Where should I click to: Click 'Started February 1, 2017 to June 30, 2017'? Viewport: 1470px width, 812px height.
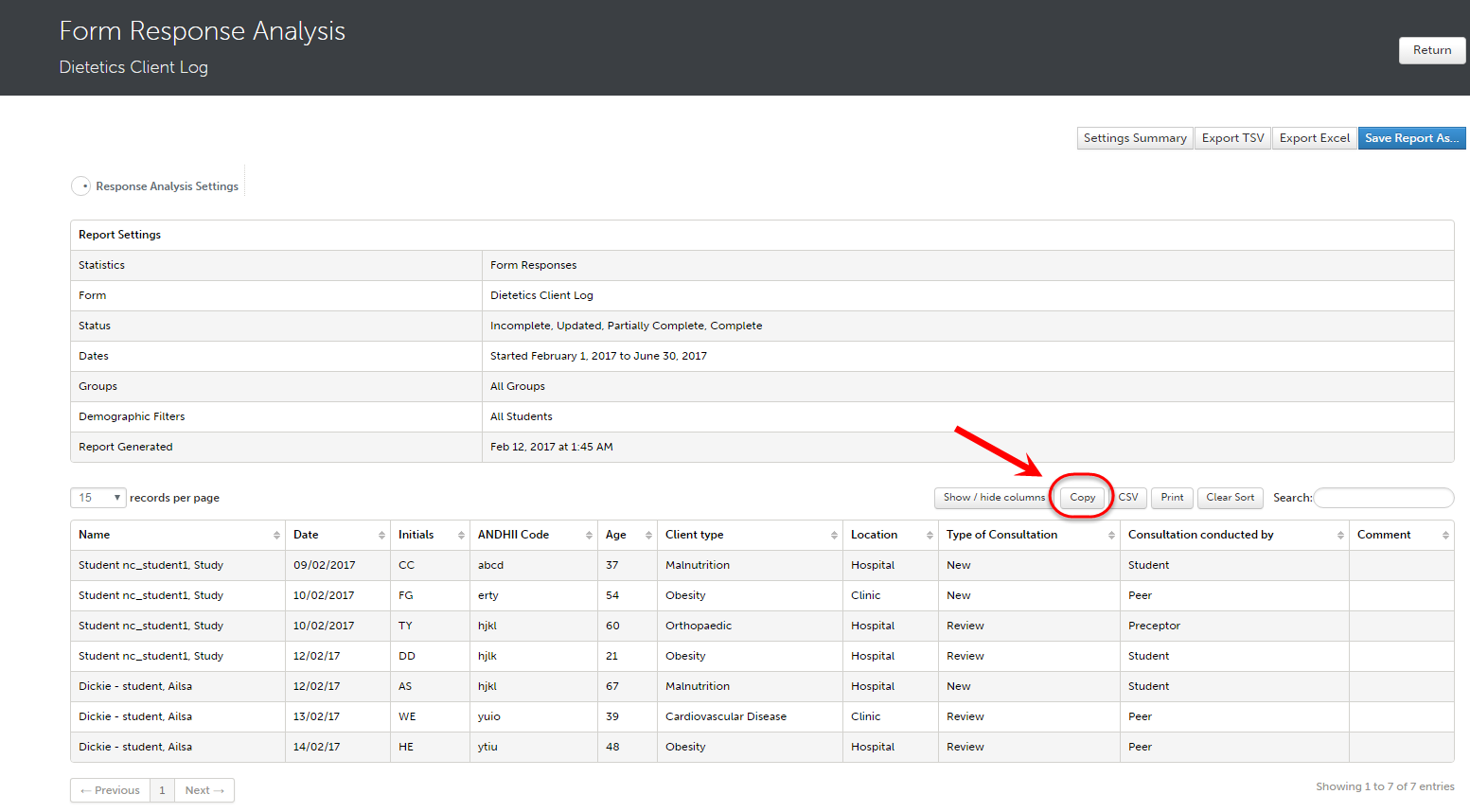point(598,356)
